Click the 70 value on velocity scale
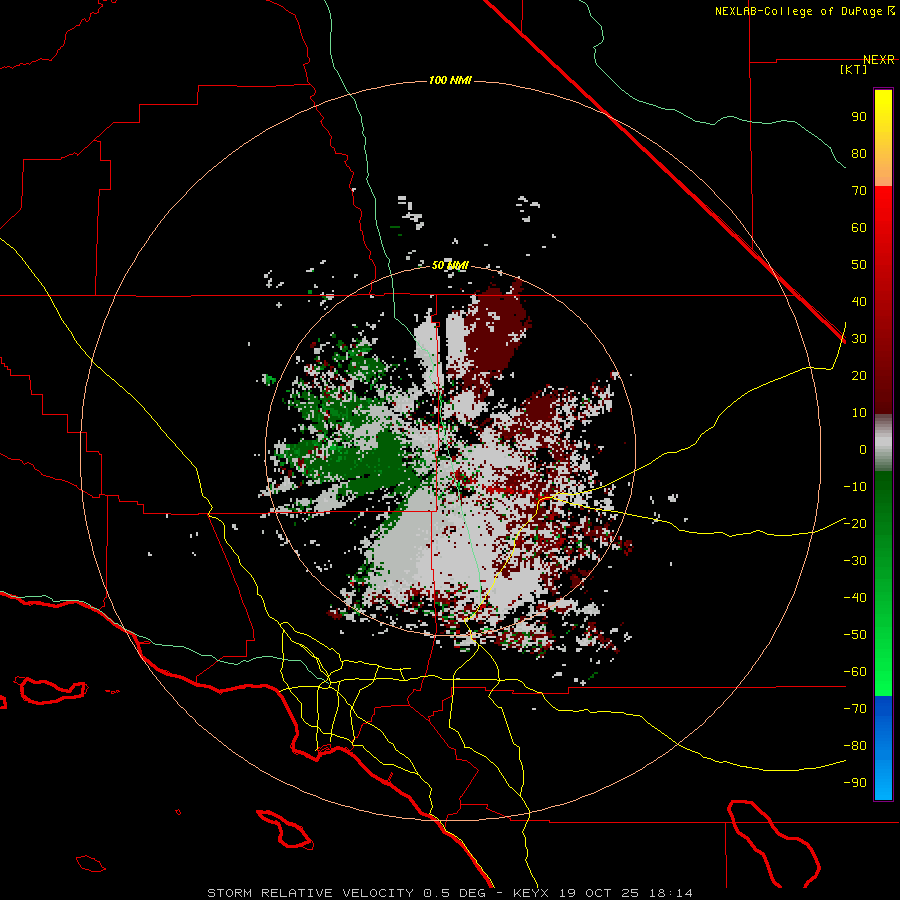Viewport: 900px width, 900px height. (x=859, y=191)
